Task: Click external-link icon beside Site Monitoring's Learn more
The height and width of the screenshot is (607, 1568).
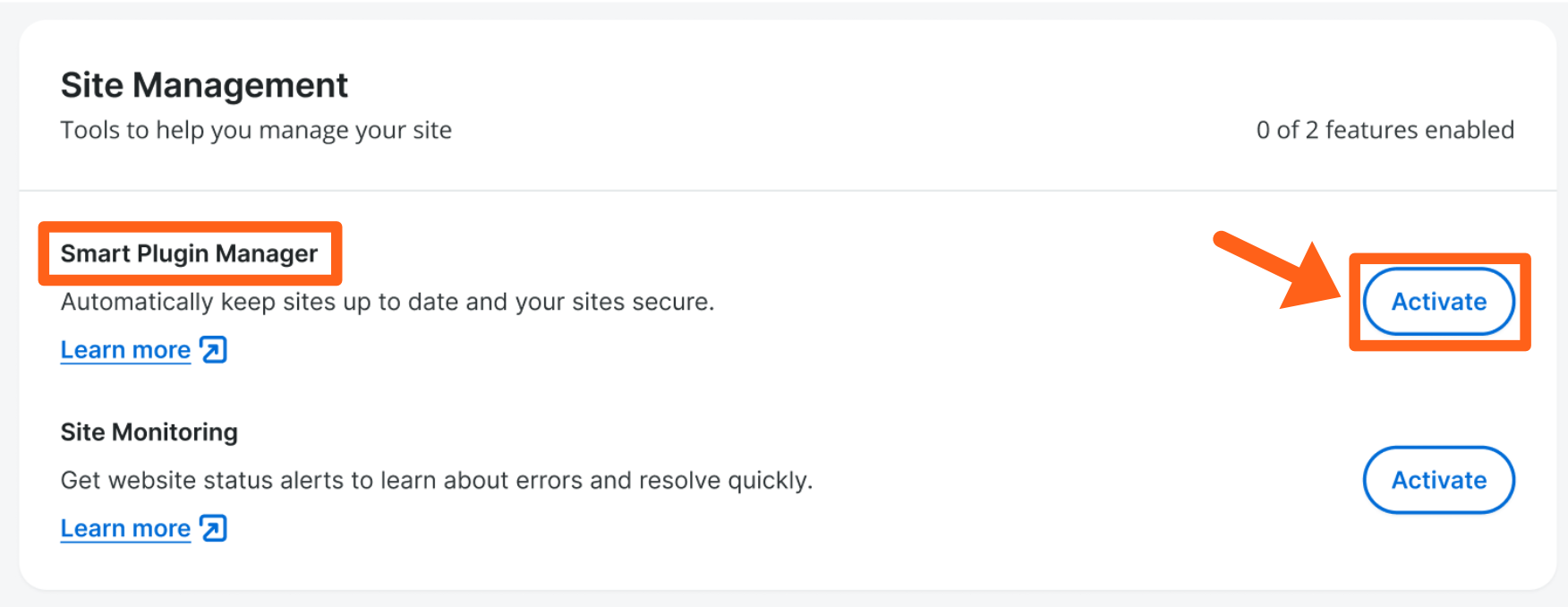Action: tap(214, 528)
